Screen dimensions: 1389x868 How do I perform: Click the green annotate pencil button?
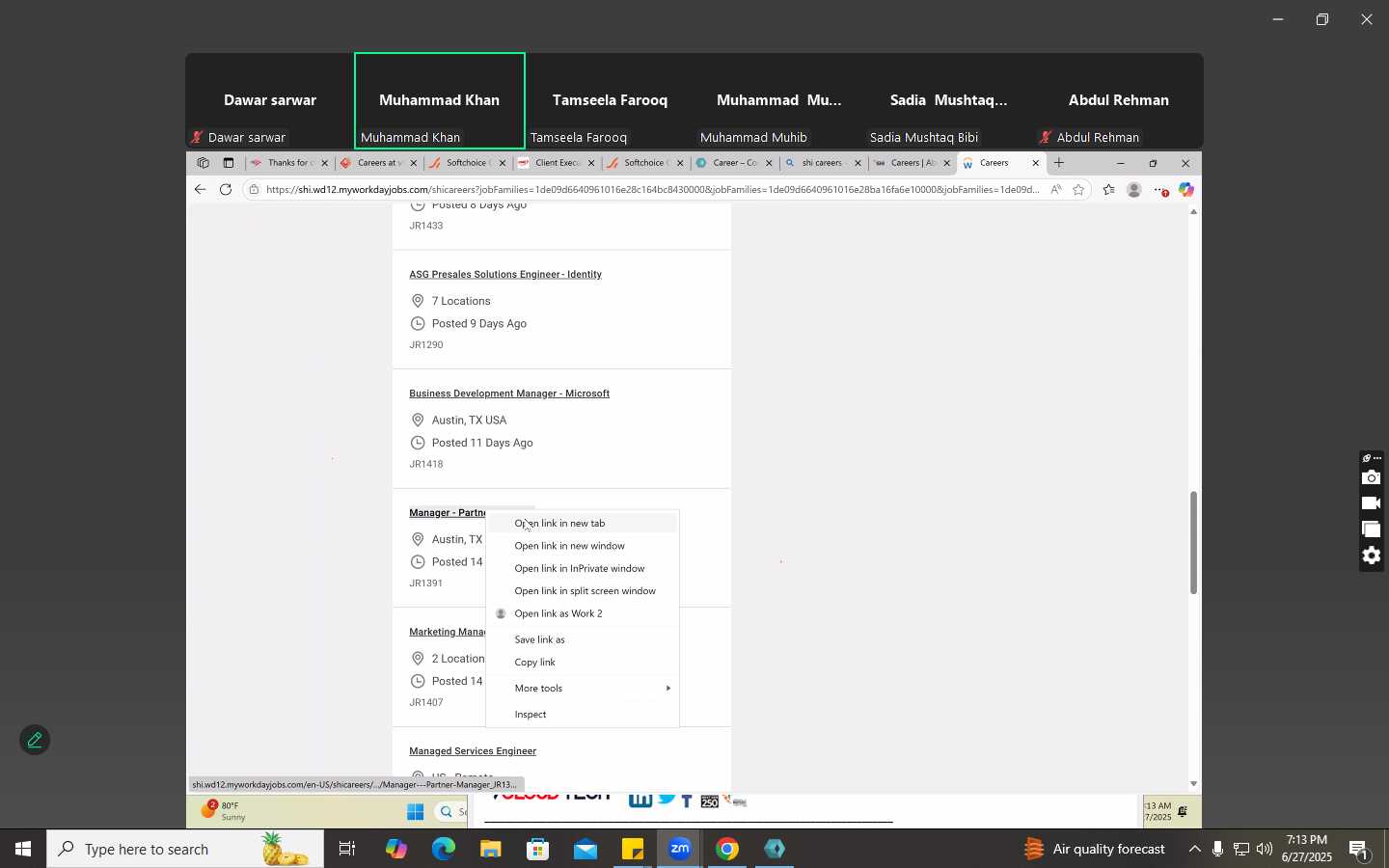pos(35,740)
